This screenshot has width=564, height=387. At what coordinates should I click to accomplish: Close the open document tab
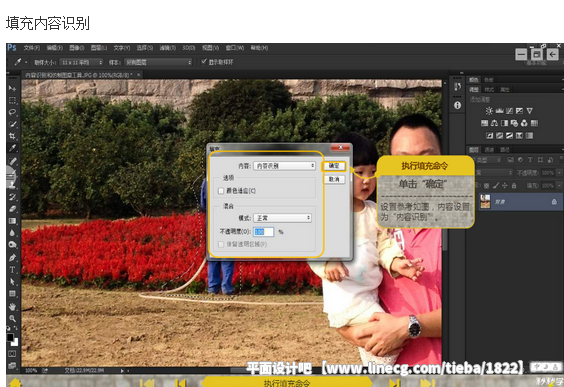pos(138,75)
